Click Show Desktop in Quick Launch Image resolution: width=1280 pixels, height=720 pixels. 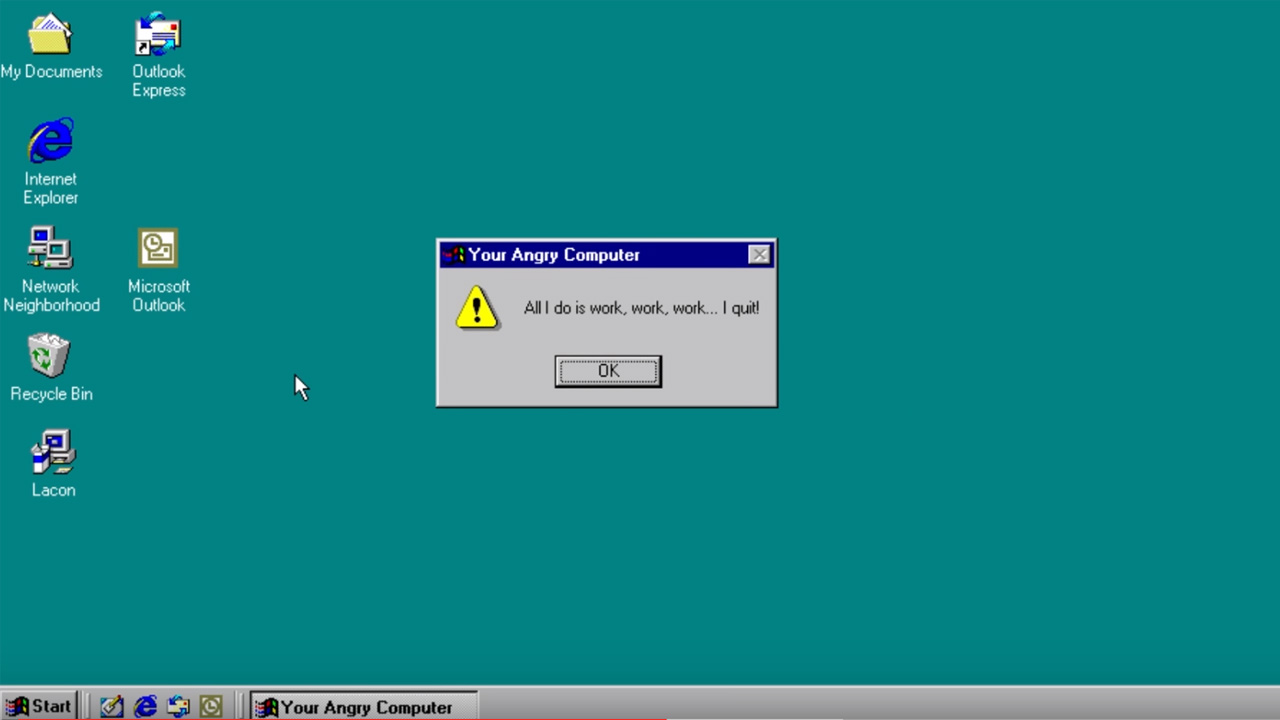click(112, 707)
